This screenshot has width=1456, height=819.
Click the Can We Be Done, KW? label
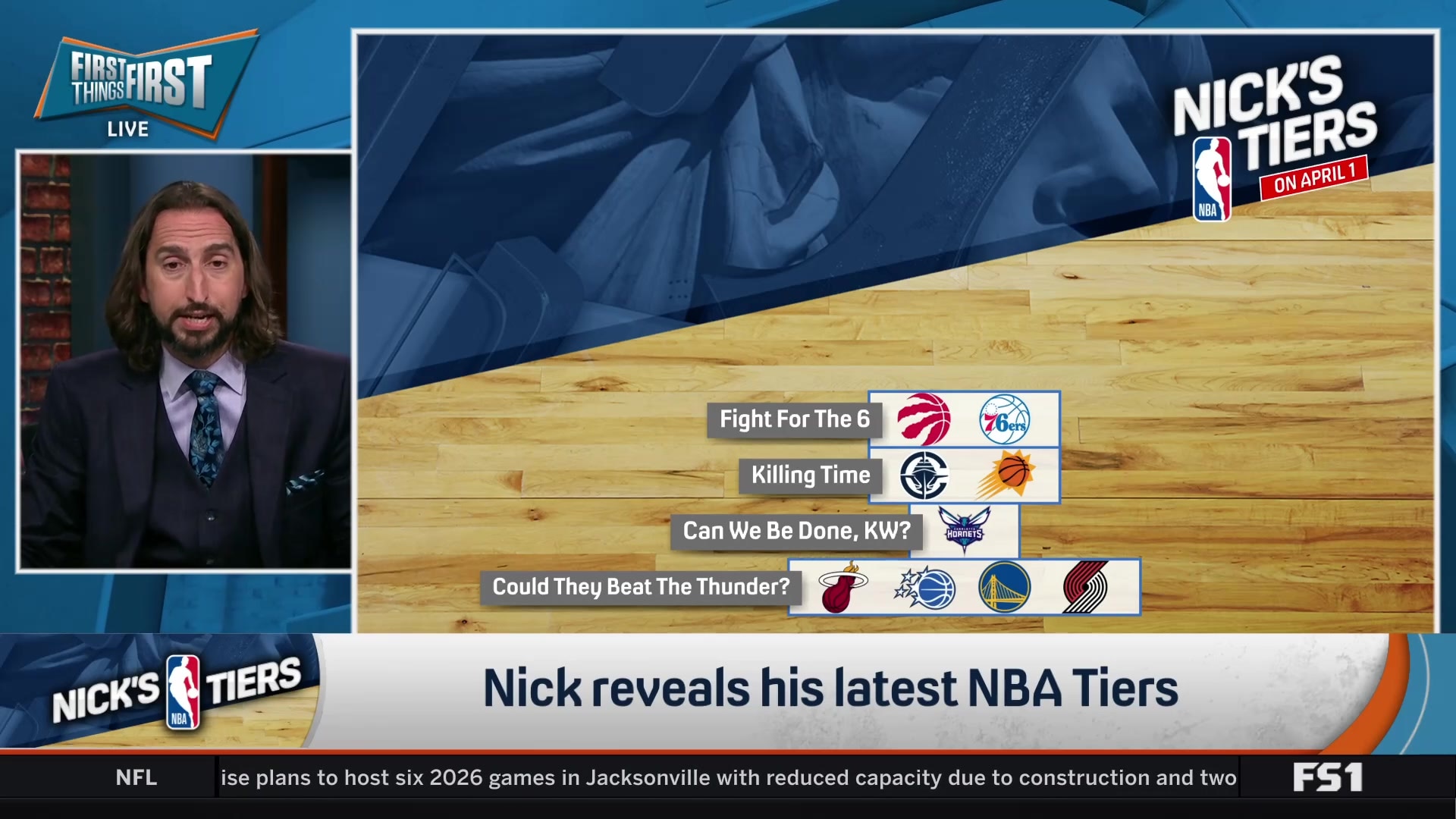pos(797,531)
